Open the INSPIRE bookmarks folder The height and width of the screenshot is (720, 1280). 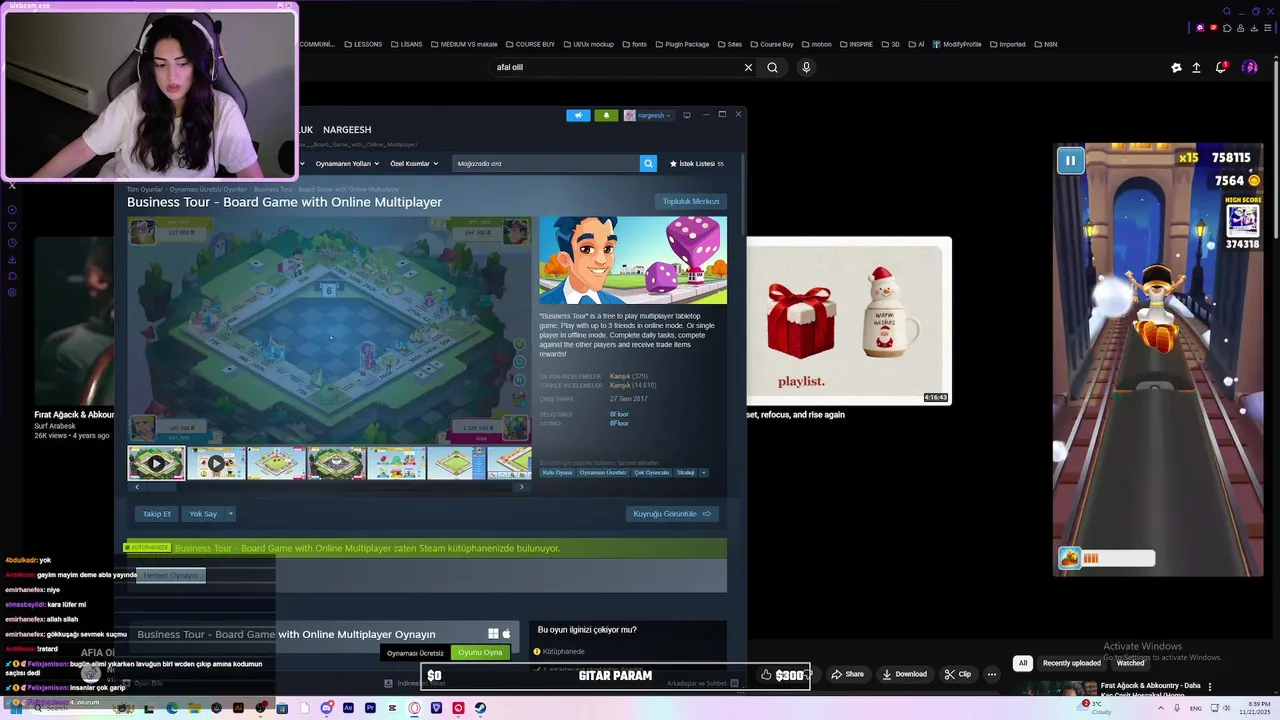click(x=856, y=44)
